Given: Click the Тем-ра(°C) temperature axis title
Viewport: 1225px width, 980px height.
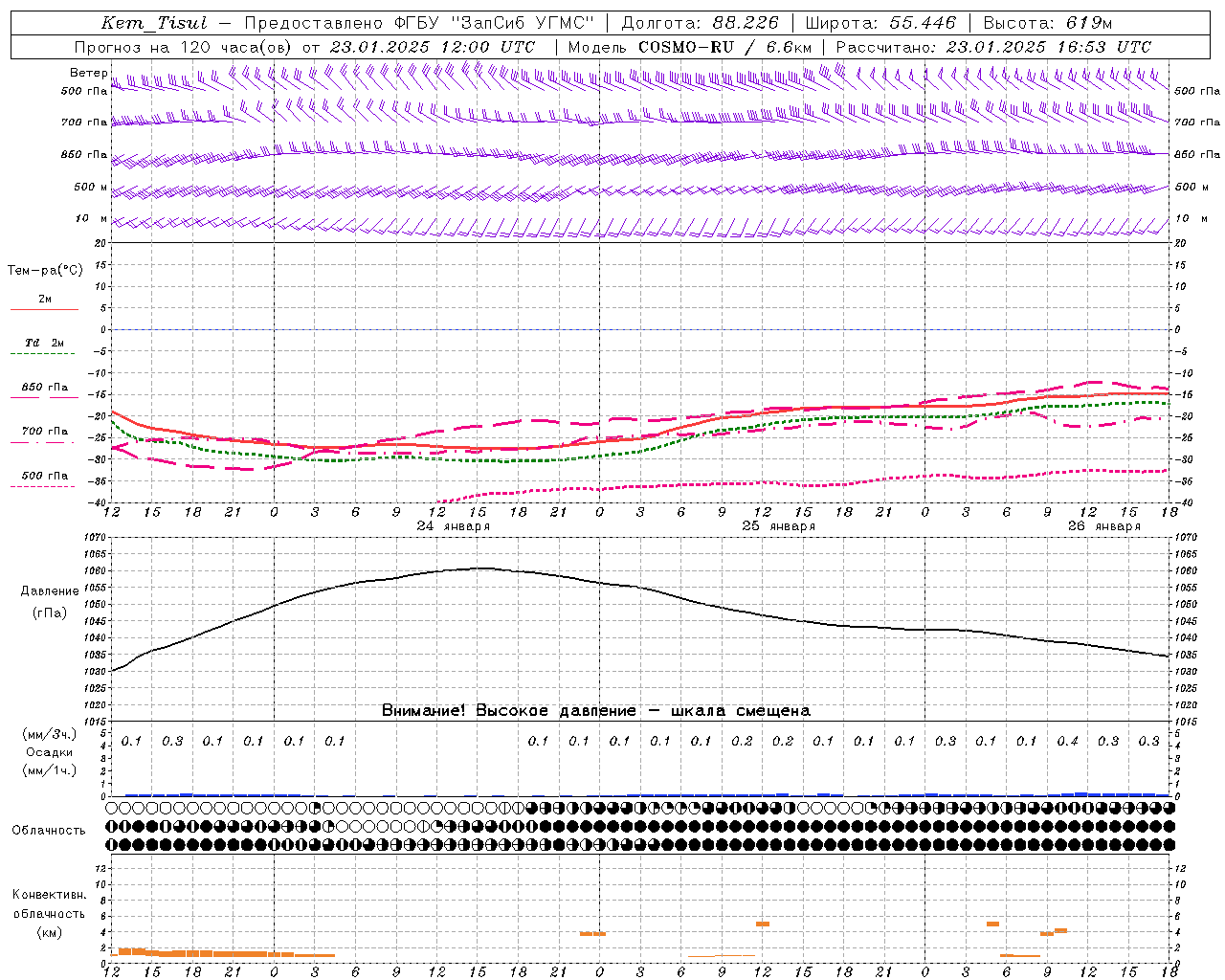Looking at the screenshot, I should (45, 271).
